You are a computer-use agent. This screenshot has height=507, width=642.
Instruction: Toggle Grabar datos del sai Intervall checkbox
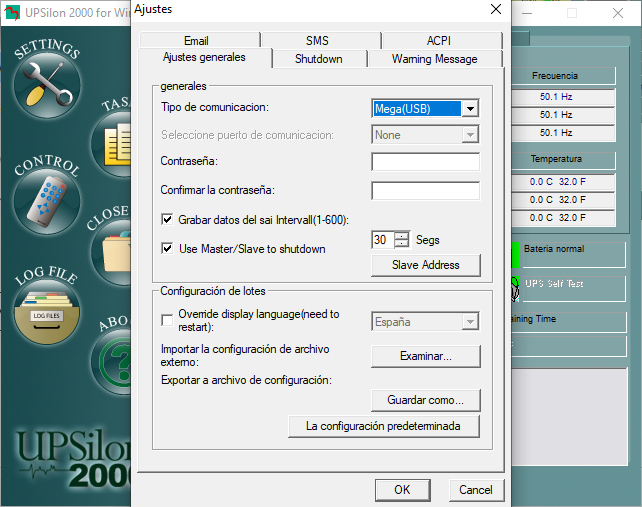[x=167, y=220]
